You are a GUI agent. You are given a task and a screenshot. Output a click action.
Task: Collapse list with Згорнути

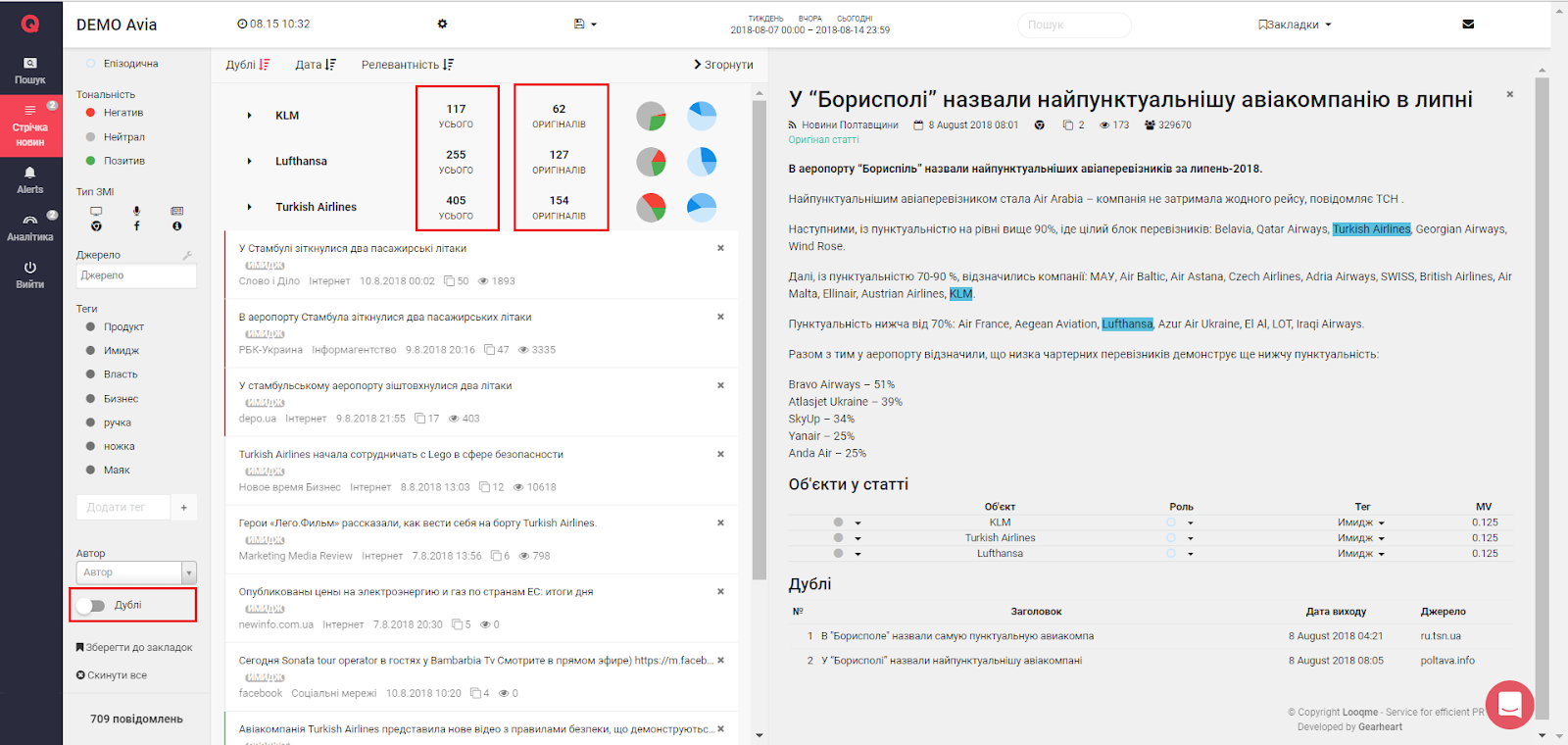coord(723,65)
